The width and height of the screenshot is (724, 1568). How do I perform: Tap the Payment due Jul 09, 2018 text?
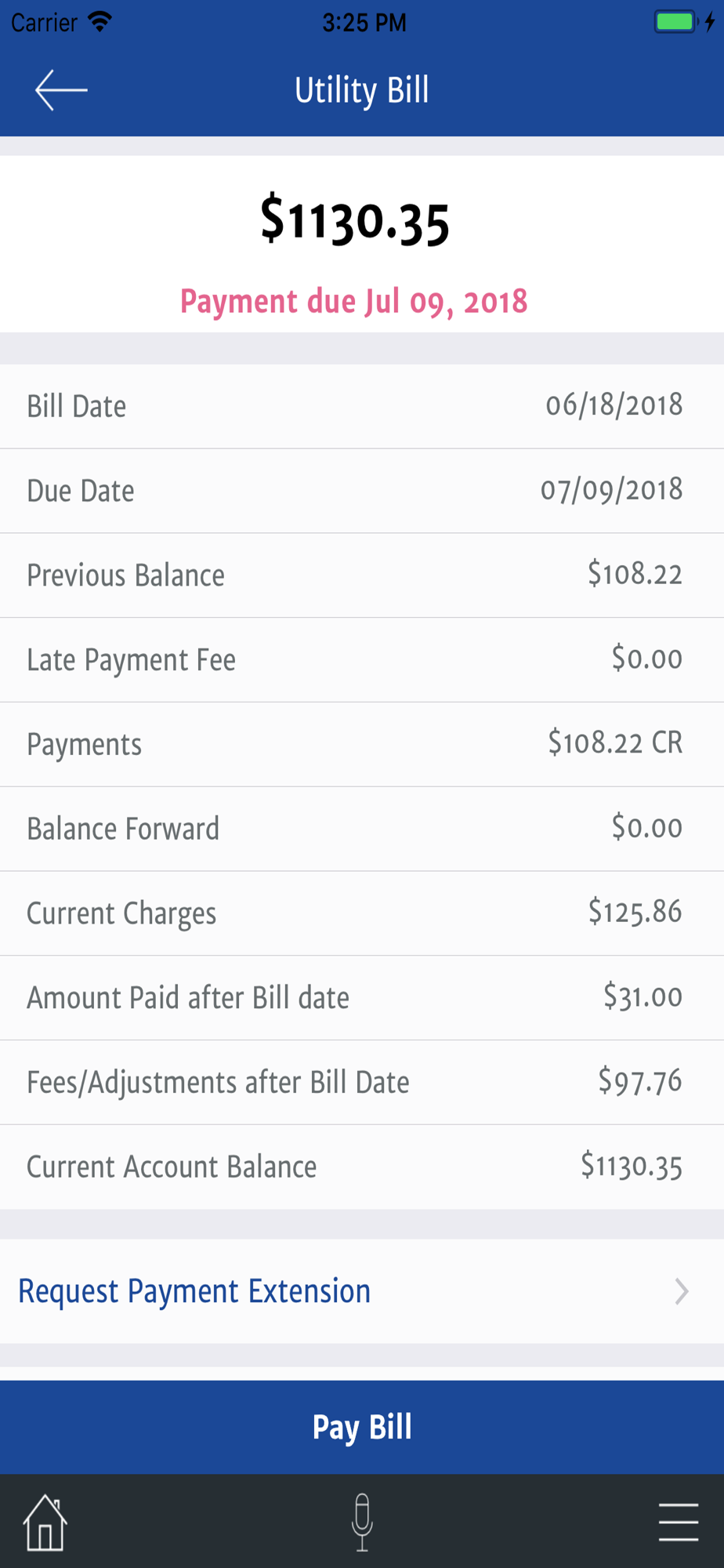[x=354, y=302]
